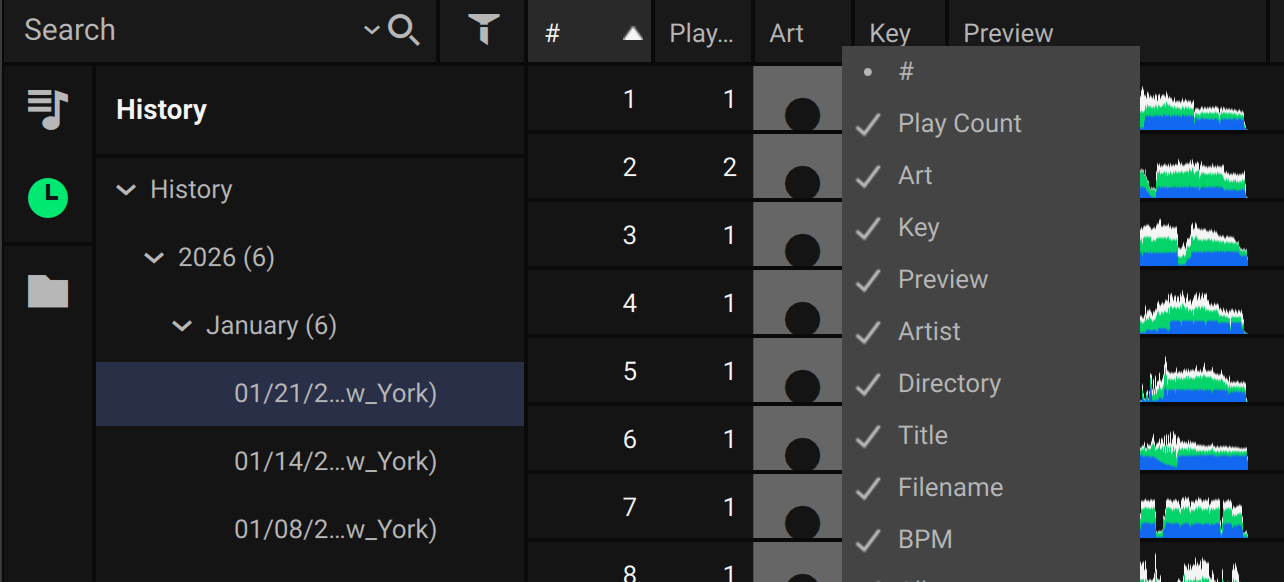Click waveform preview of track 3
The height and width of the screenshot is (582, 1284).
pos(1194,241)
